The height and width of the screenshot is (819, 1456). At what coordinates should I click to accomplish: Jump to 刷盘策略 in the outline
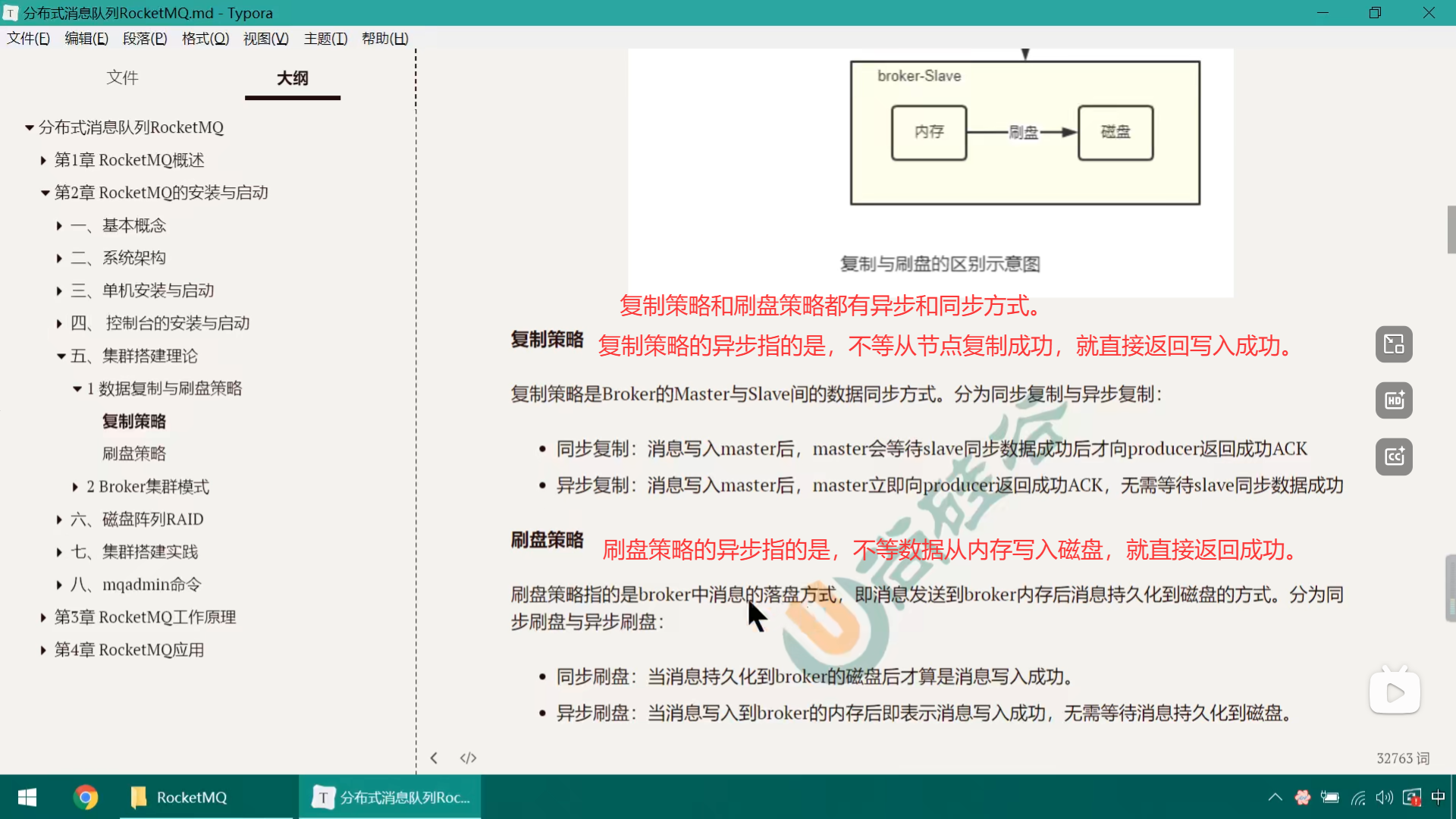[134, 453]
